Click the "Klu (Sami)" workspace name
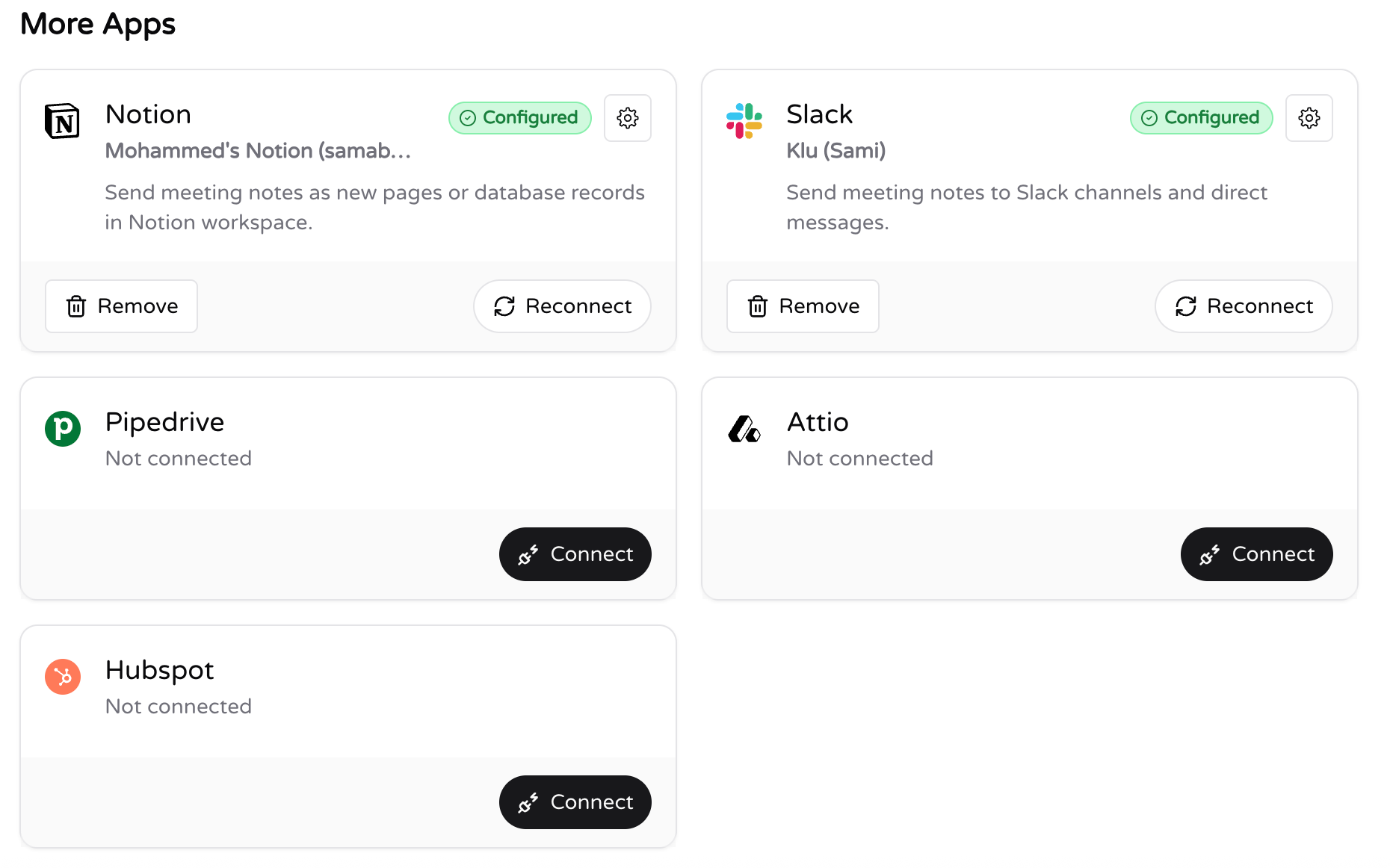Screen dimensions: 1390x868 tap(835, 151)
